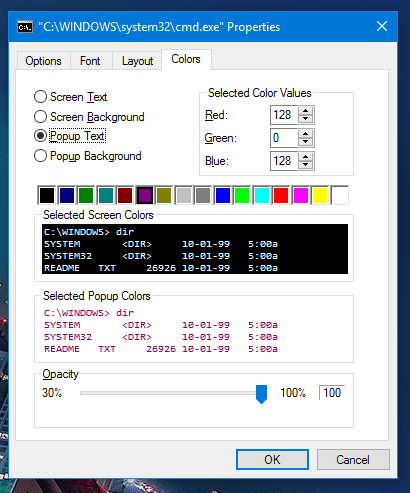Image resolution: width=410 pixels, height=493 pixels.
Task: Go to the Layout tab
Action: point(137,61)
